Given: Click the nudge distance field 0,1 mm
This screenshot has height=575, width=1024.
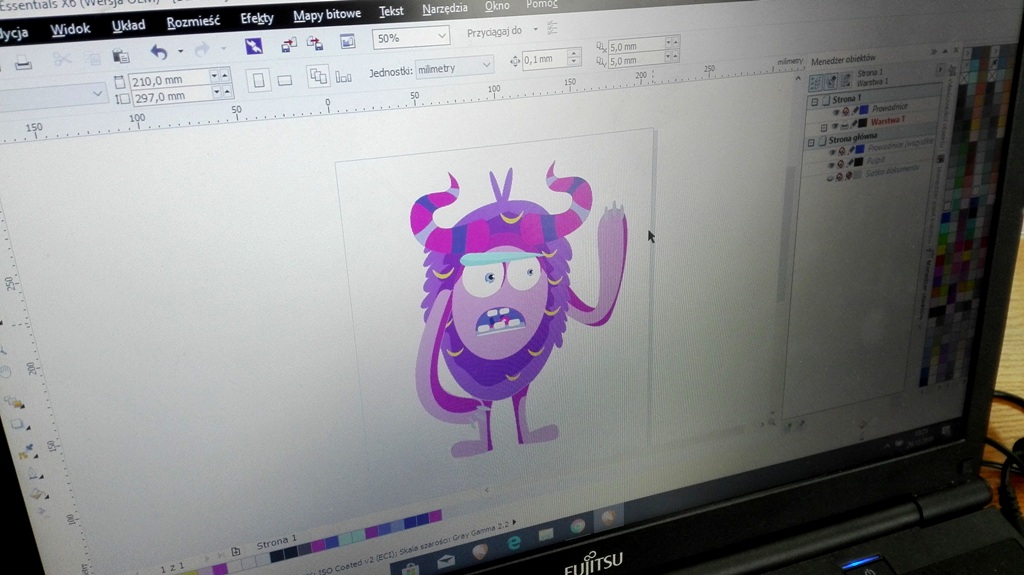Looking at the screenshot, I should 545,59.
